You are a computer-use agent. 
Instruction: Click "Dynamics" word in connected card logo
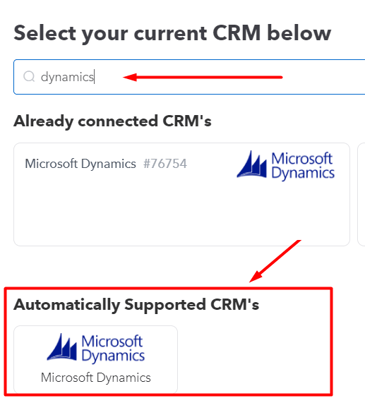coord(303,174)
